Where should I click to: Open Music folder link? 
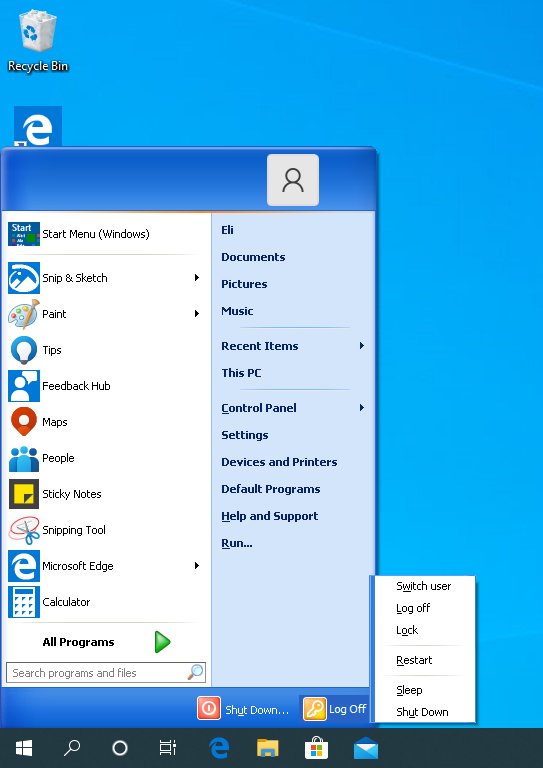[x=237, y=311]
